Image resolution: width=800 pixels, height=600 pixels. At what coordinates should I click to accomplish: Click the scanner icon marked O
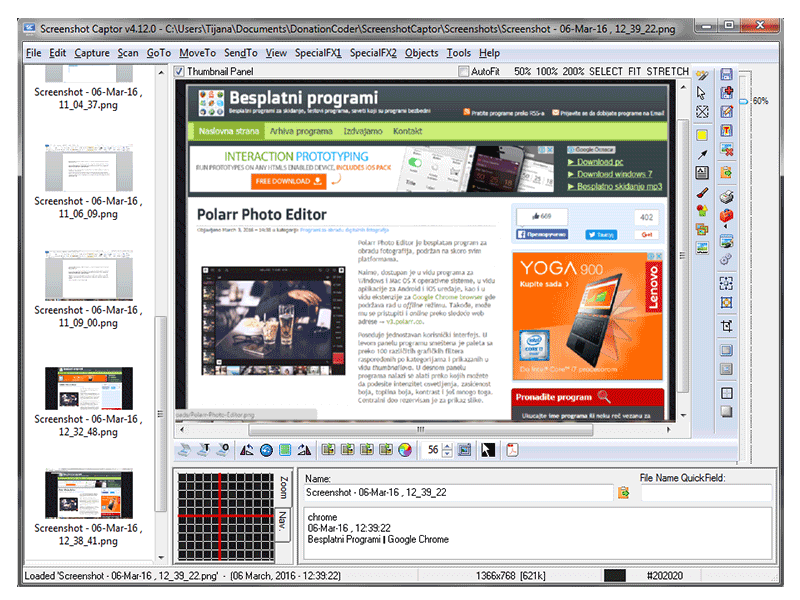[x=223, y=449]
